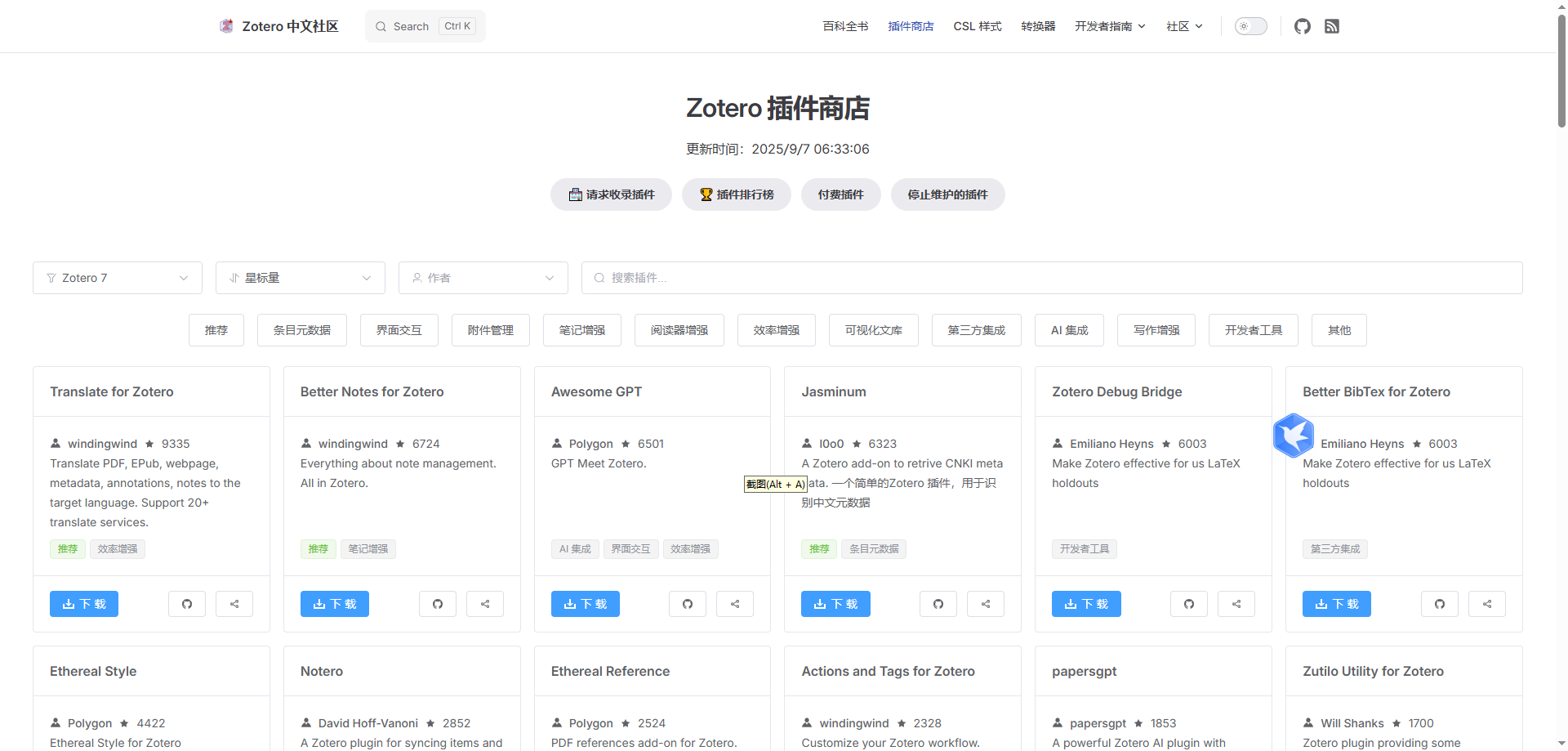1568x751 pixels.
Task: Expand the 开发者指南 nav menu
Action: click(x=1110, y=26)
